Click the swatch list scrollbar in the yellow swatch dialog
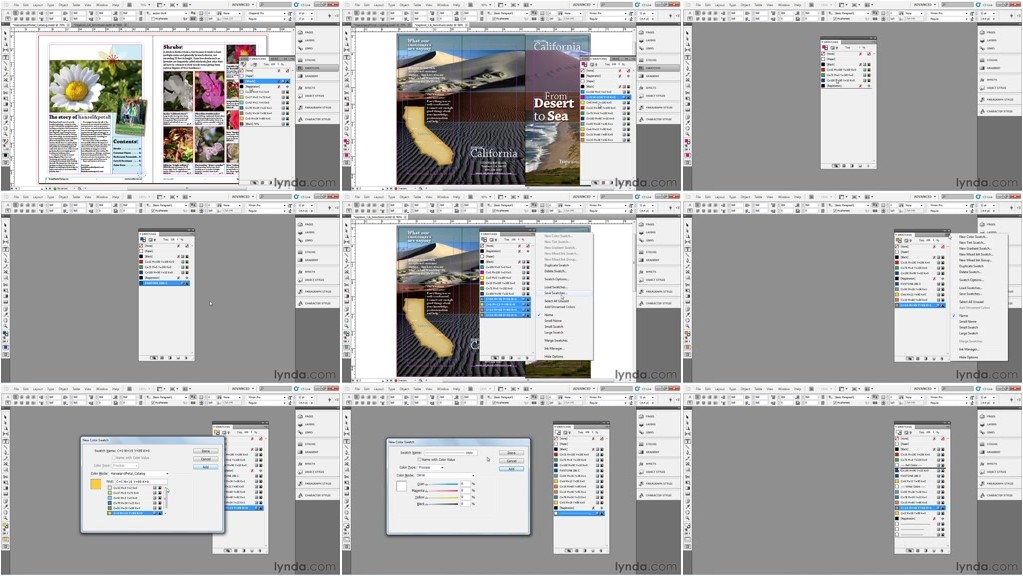This screenshot has width=1023, height=576. pos(166,500)
